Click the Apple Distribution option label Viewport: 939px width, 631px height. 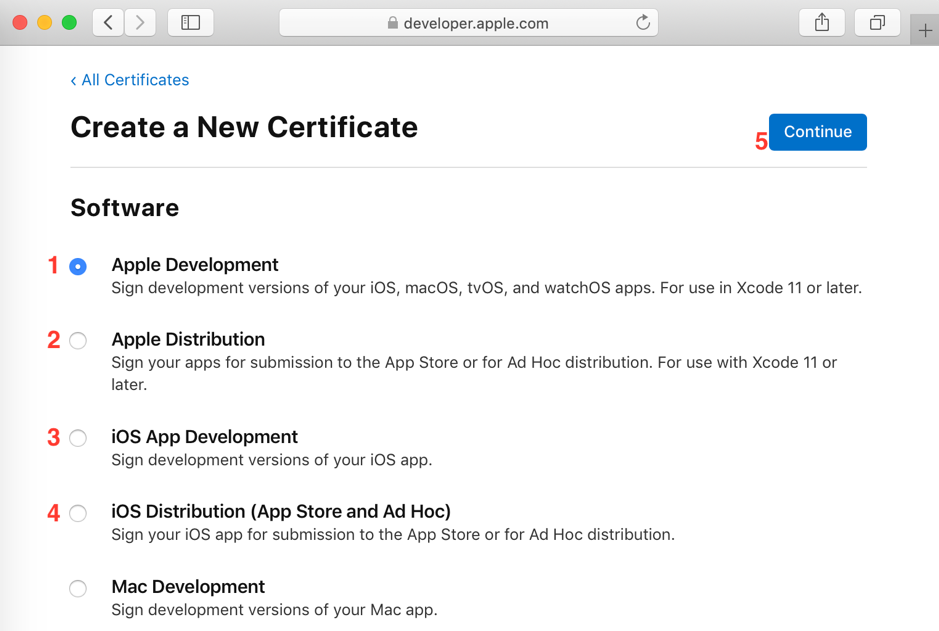coord(188,339)
